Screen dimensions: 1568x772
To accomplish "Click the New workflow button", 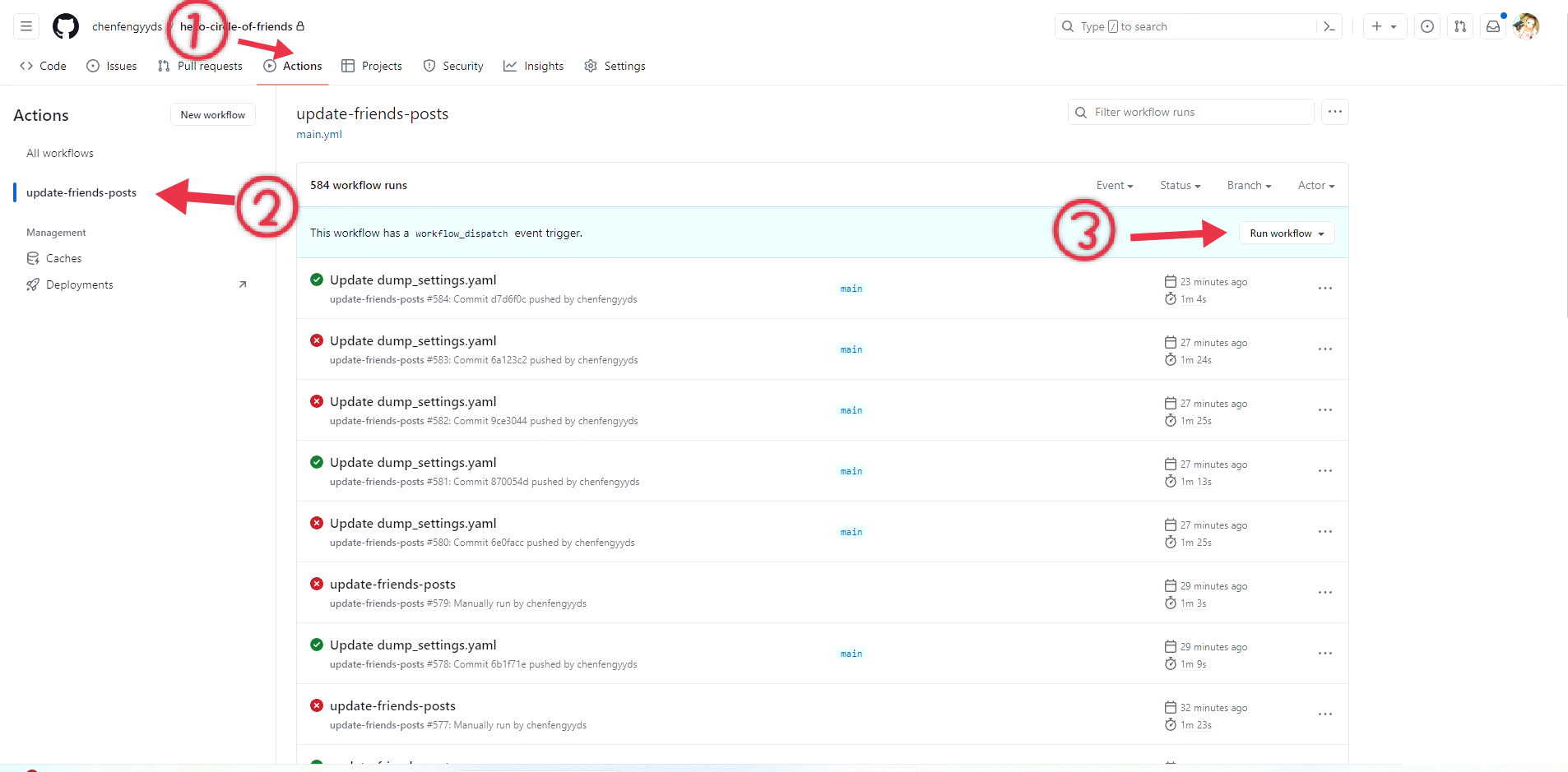I will (213, 115).
